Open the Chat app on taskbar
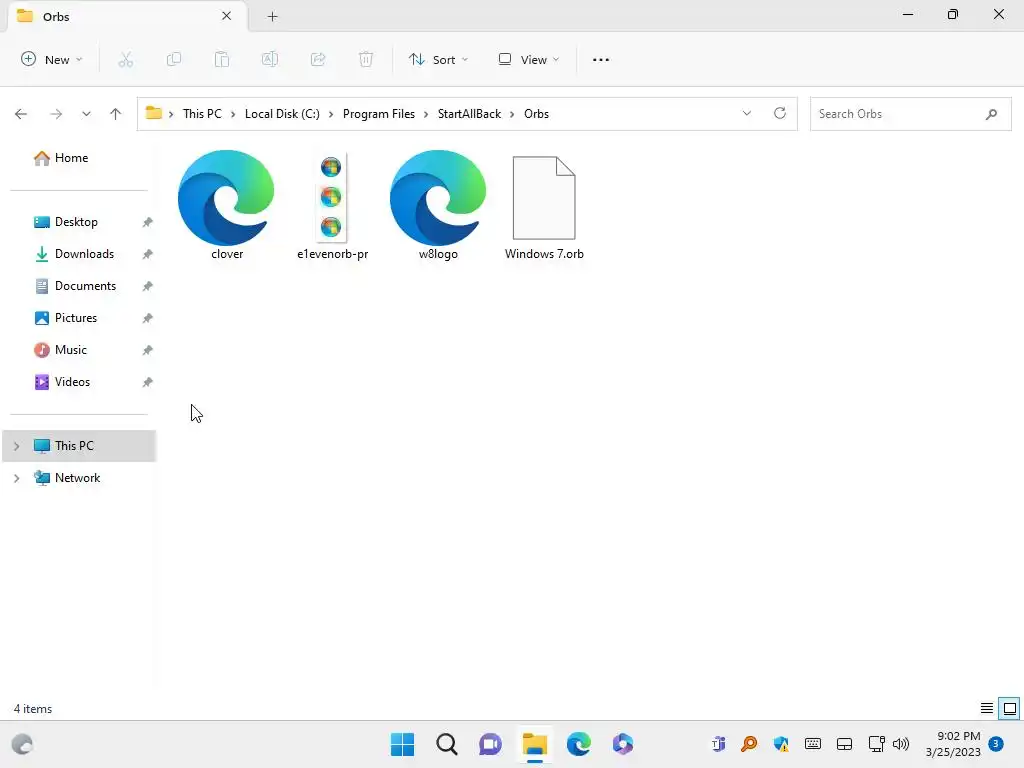The height and width of the screenshot is (768, 1024). pyautogui.click(x=490, y=744)
